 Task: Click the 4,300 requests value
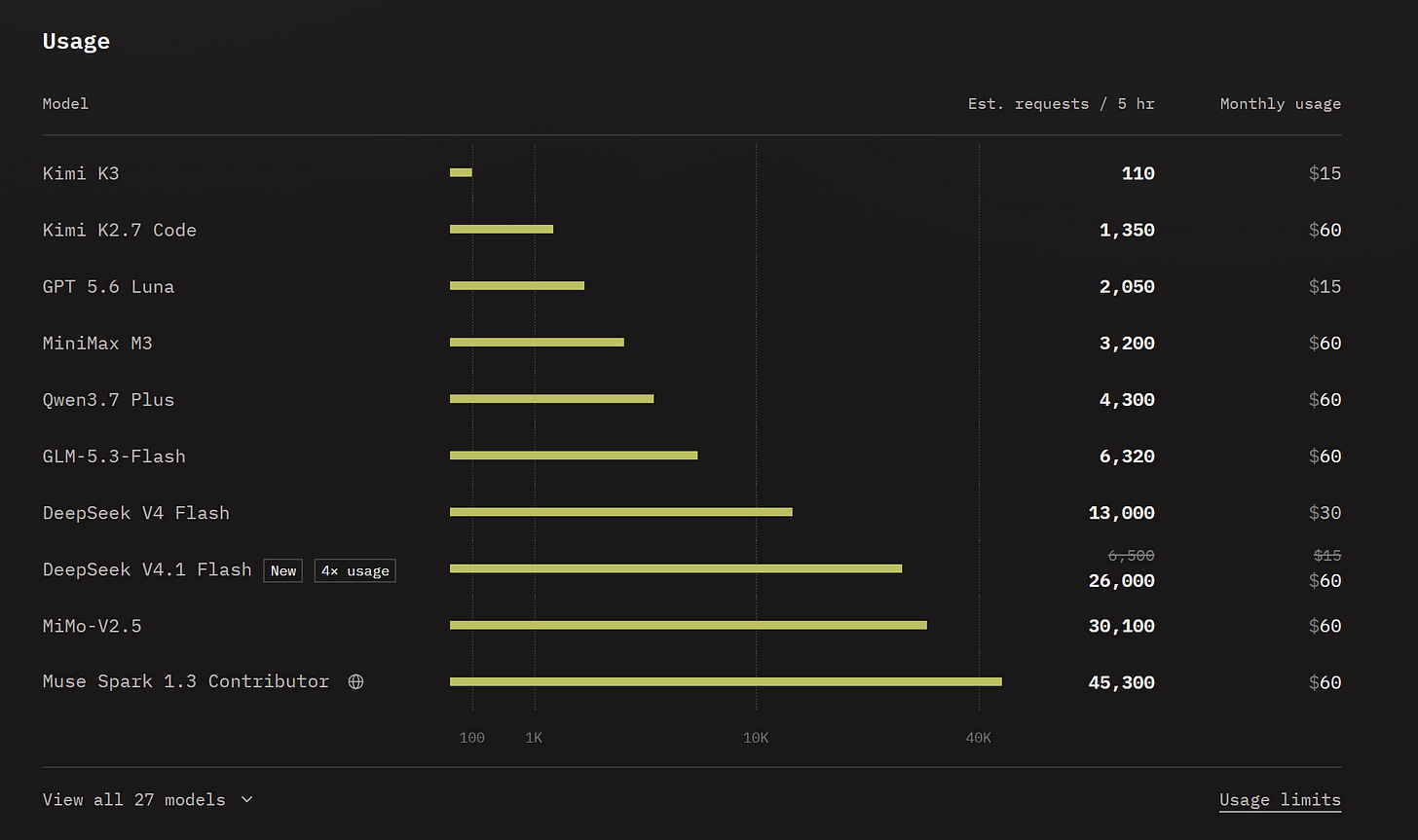1127,399
